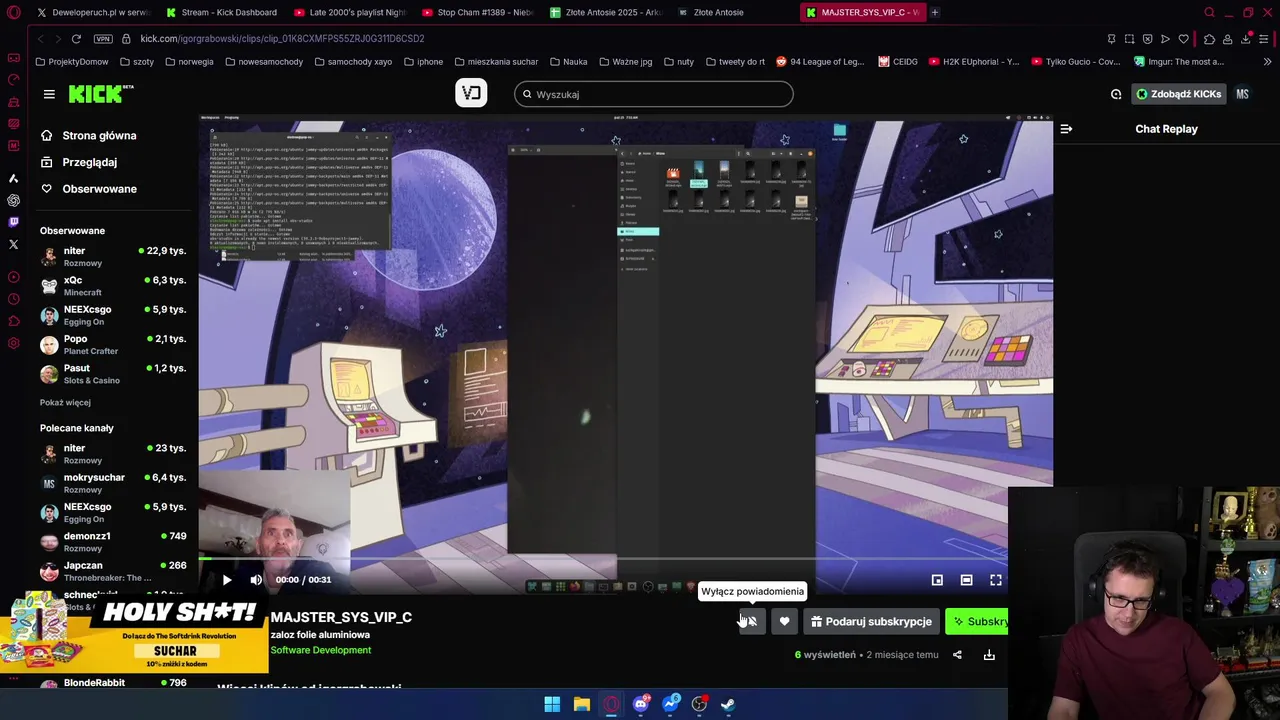This screenshot has width=1280, height=720.
Task: Open the CEIDG bookmark
Action: [x=898, y=61]
